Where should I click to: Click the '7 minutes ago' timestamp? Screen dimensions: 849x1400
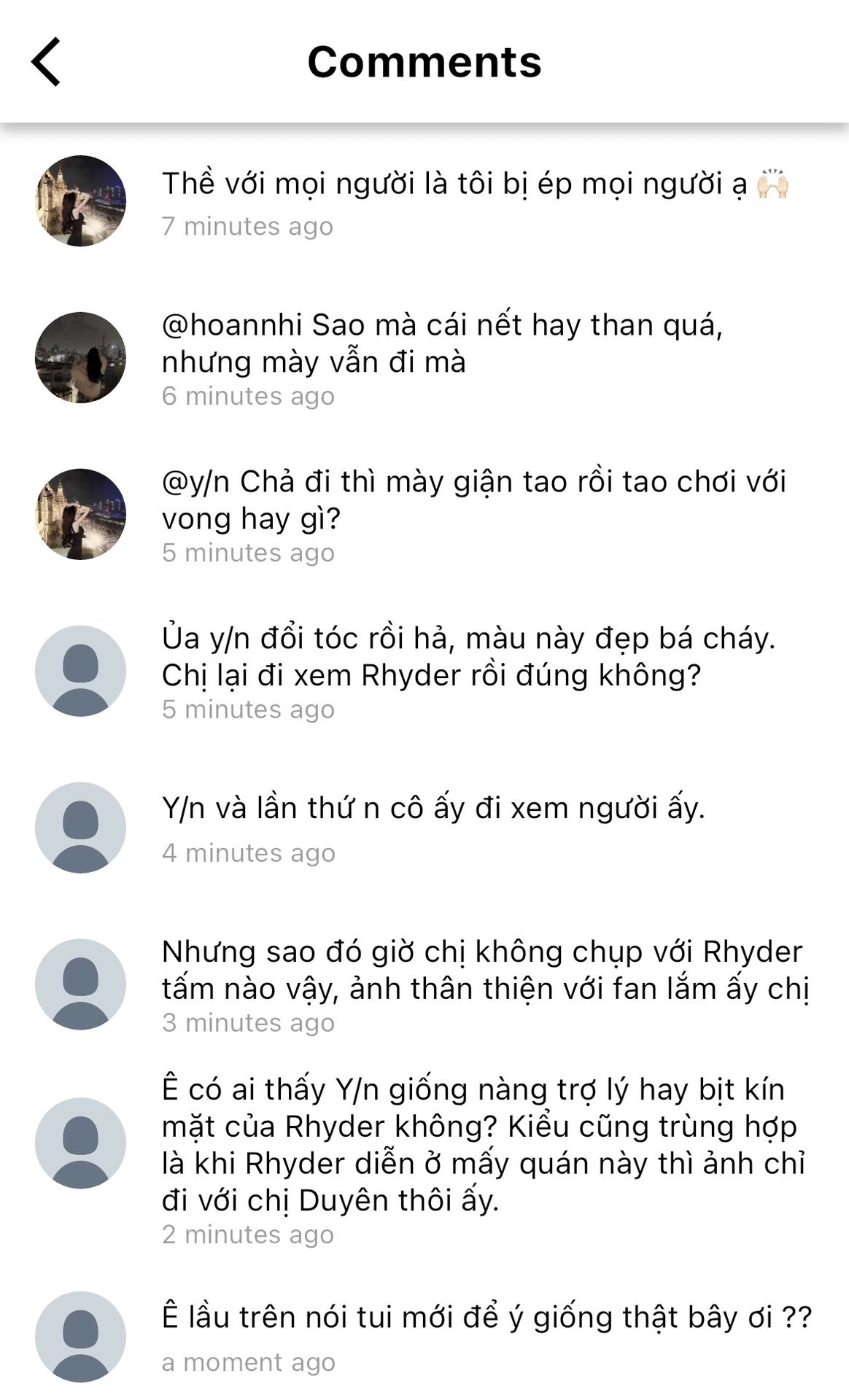click(x=247, y=226)
